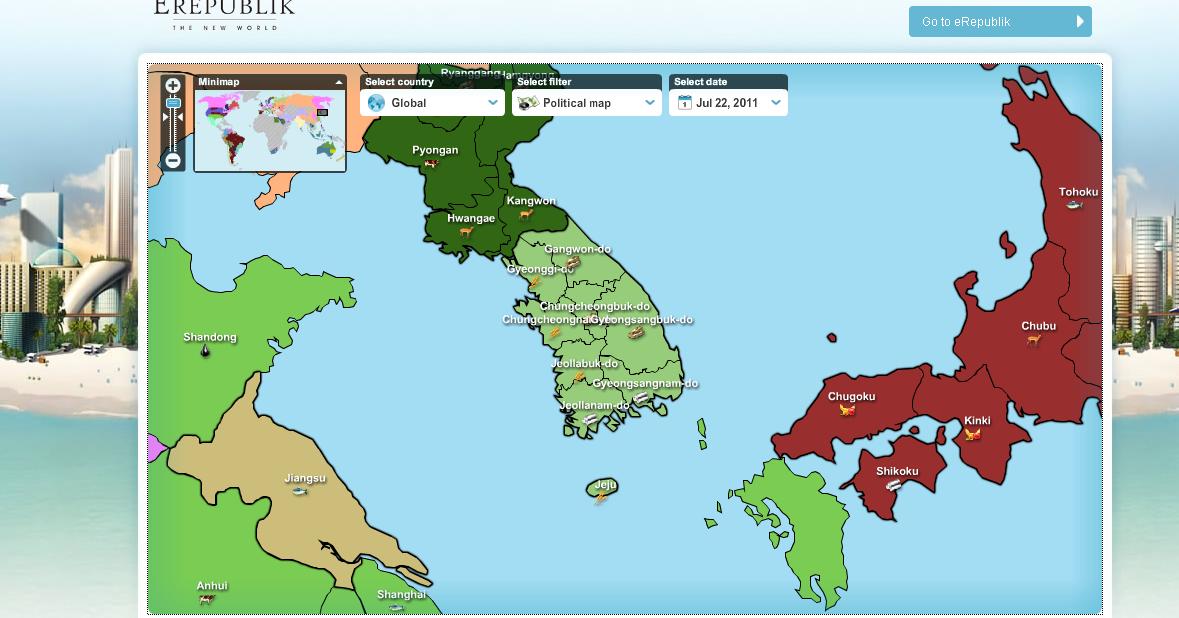
Task: Click the deer icon under Chubu
Action: click(x=1034, y=339)
